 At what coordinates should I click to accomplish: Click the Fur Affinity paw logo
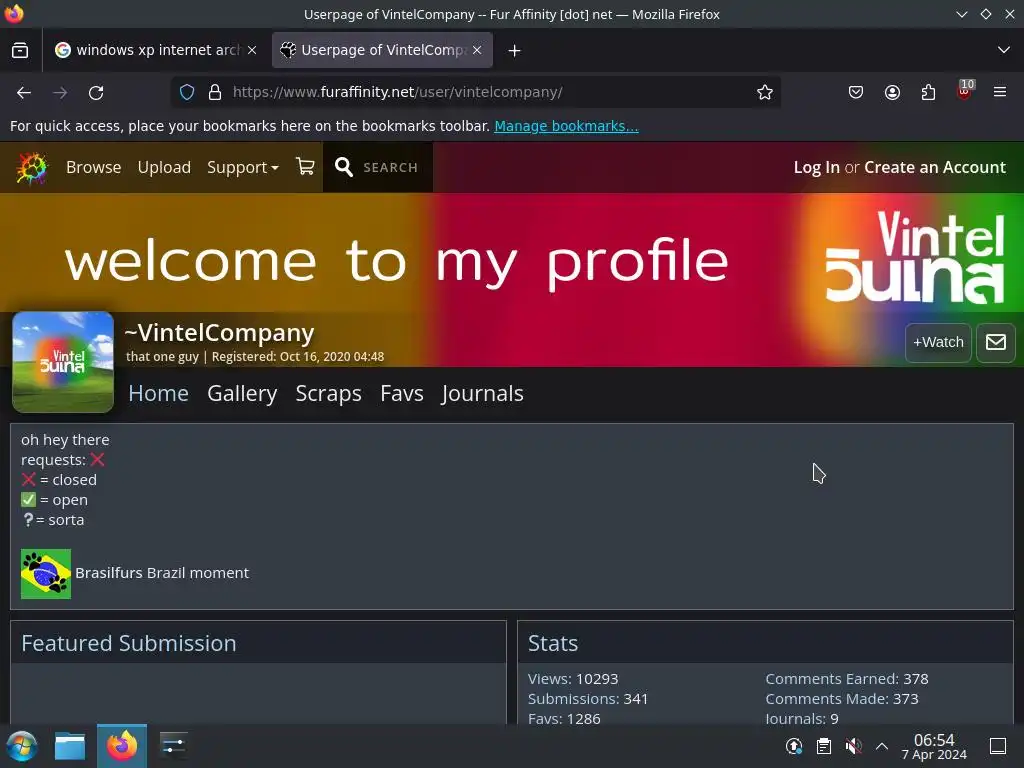tap(31, 167)
